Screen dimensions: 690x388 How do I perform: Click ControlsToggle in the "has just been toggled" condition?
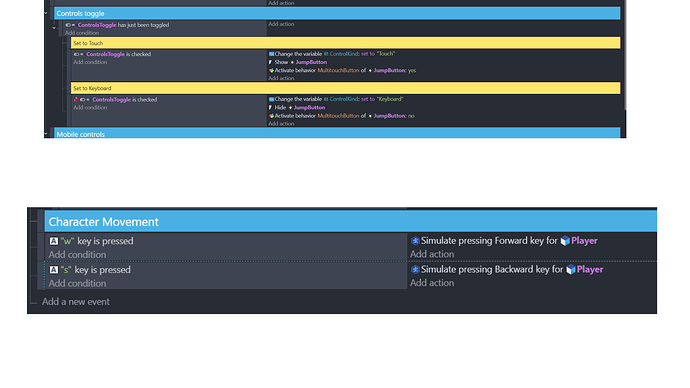pyautogui.click(x=97, y=25)
